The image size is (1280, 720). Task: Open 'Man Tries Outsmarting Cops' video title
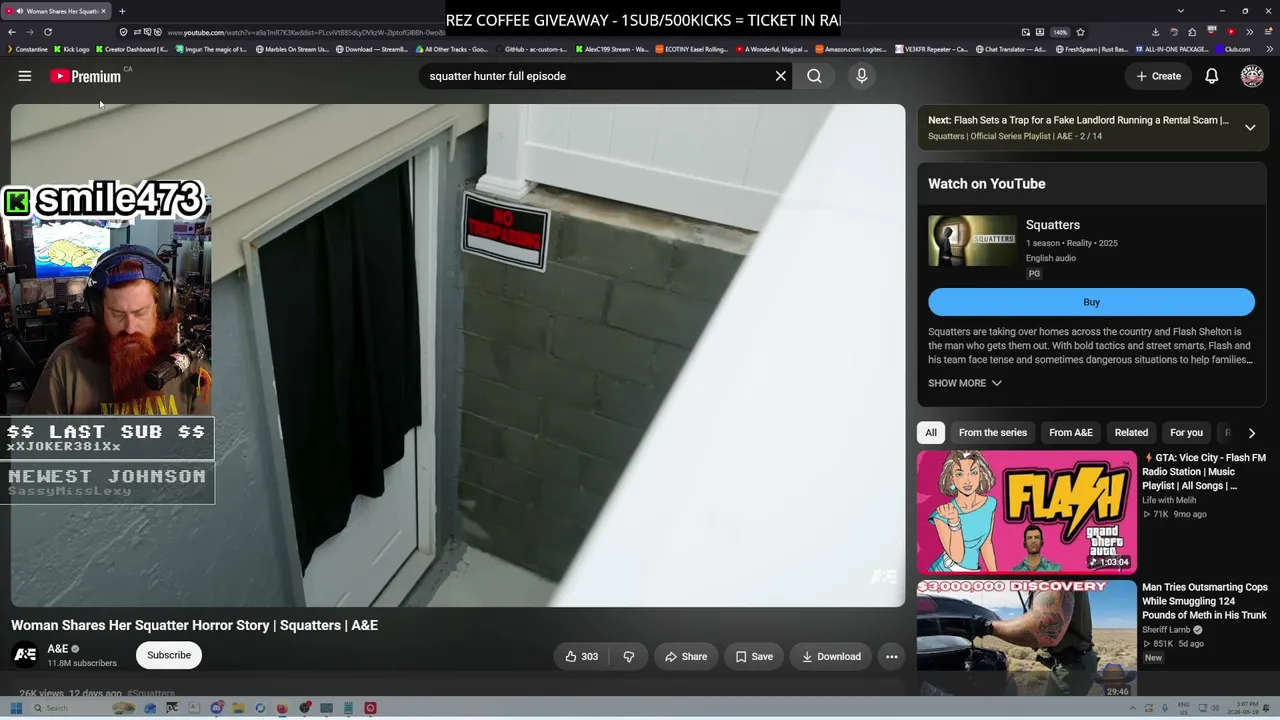tap(1205, 601)
